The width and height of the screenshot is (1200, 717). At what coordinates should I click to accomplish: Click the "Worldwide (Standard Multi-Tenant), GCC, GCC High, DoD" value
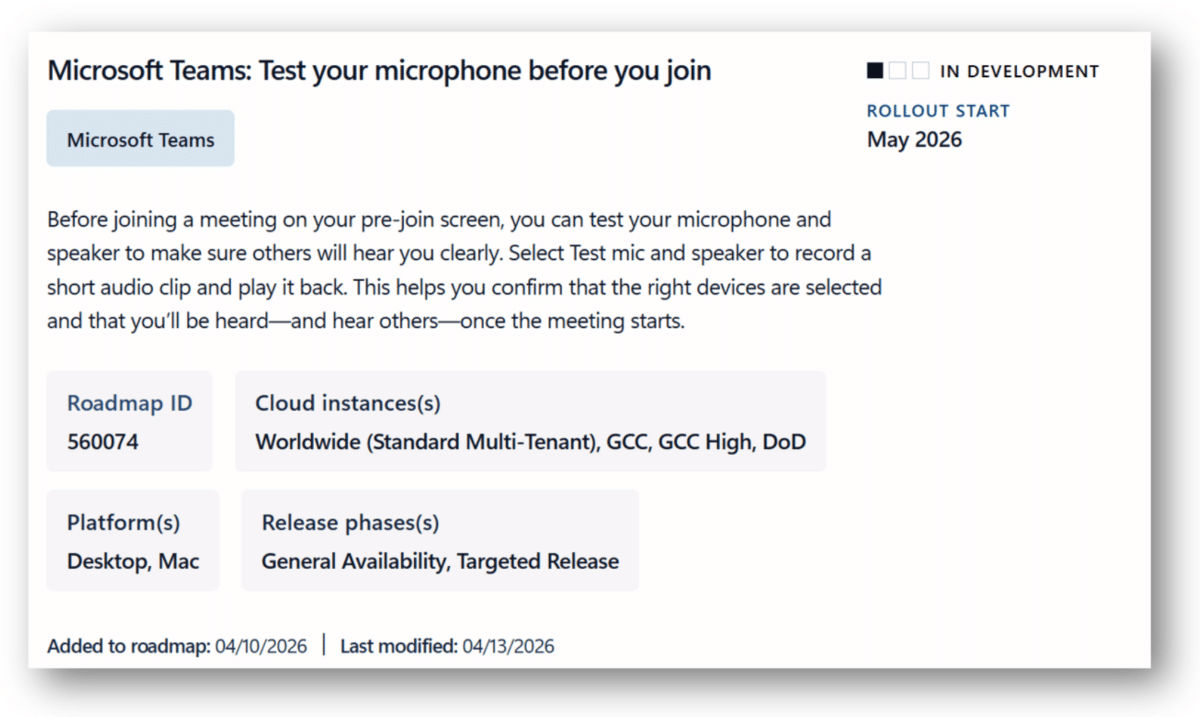(x=531, y=442)
